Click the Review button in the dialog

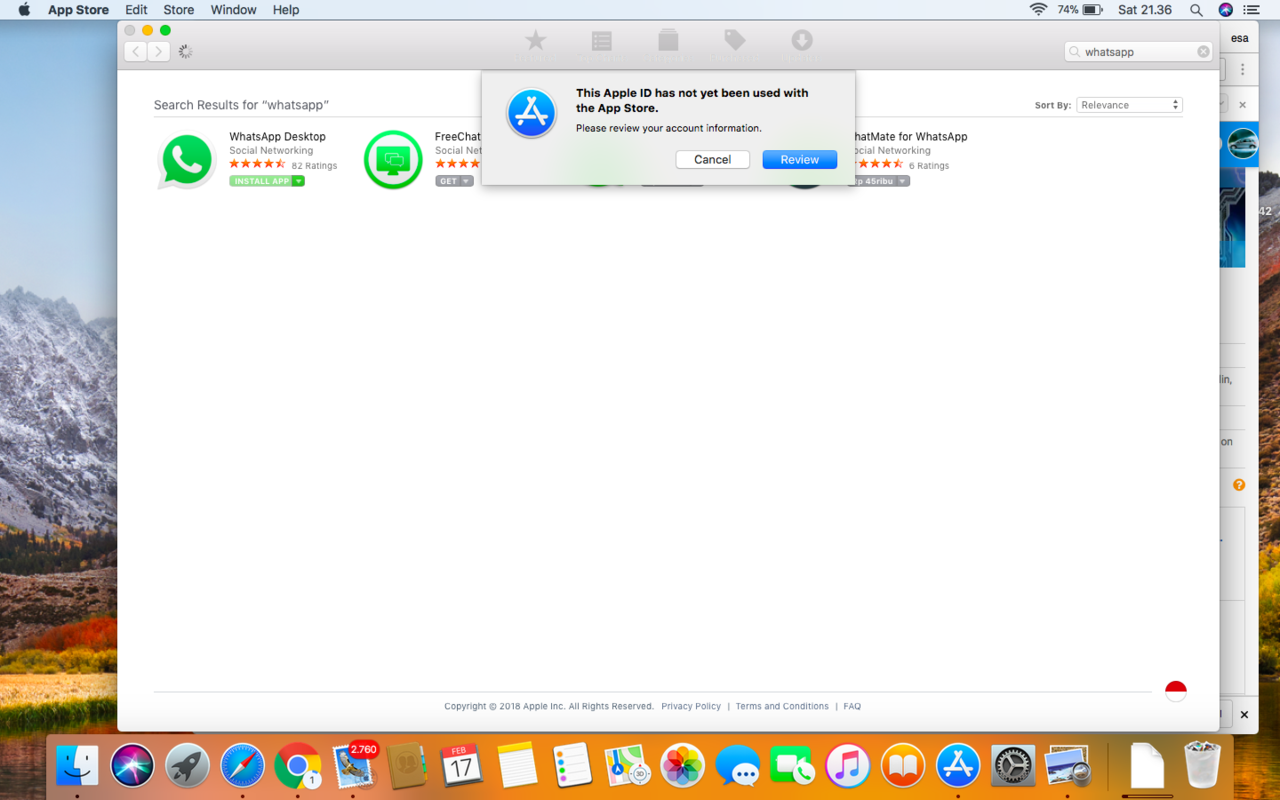click(799, 160)
